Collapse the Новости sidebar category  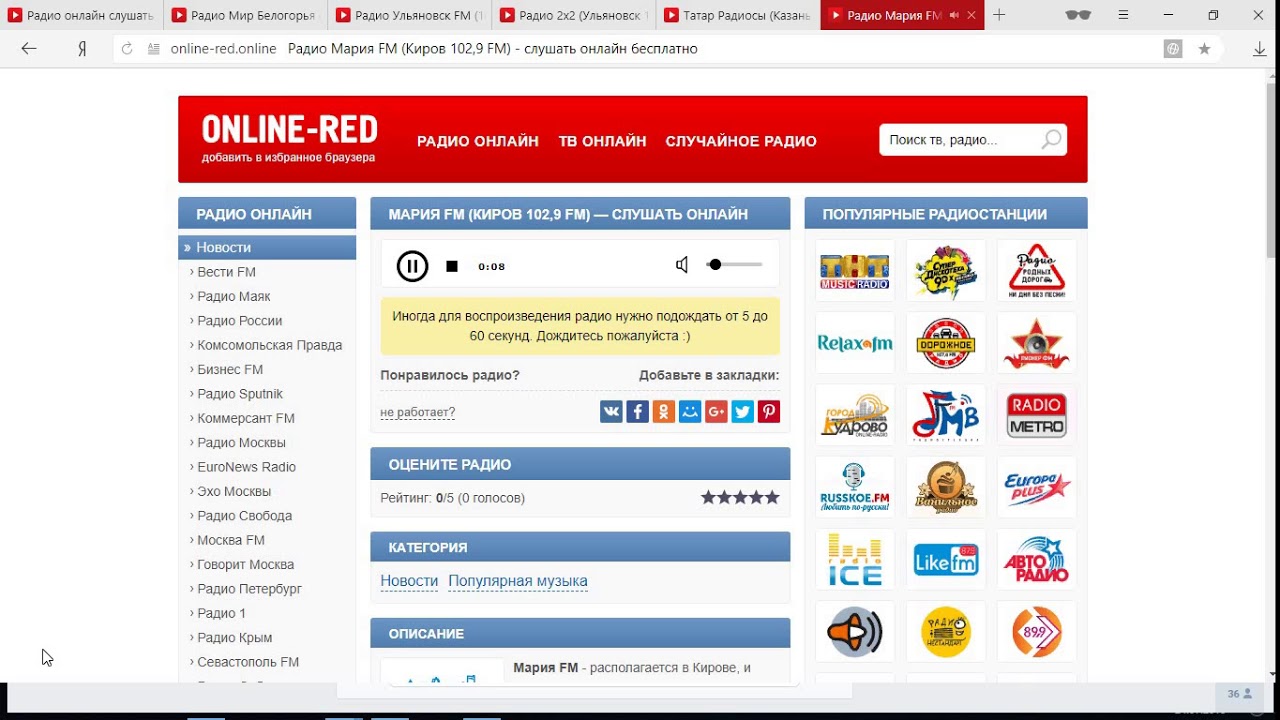(x=267, y=247)
